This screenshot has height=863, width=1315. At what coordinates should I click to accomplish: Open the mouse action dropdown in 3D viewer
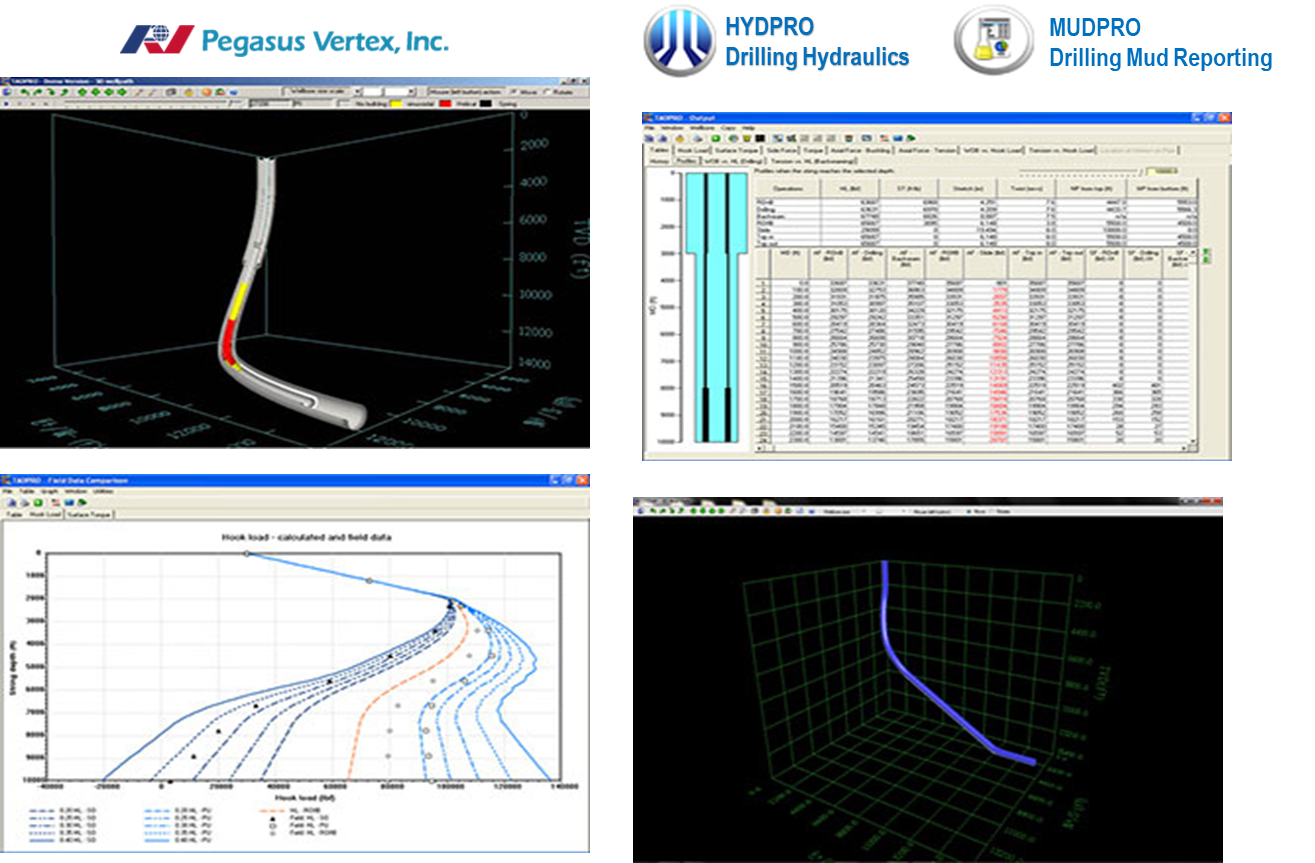[410, 90]
